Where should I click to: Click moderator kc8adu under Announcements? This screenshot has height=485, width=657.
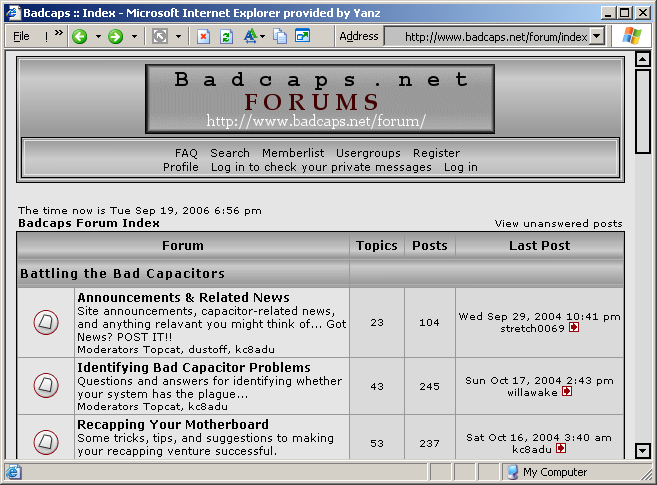coord(255,349)
